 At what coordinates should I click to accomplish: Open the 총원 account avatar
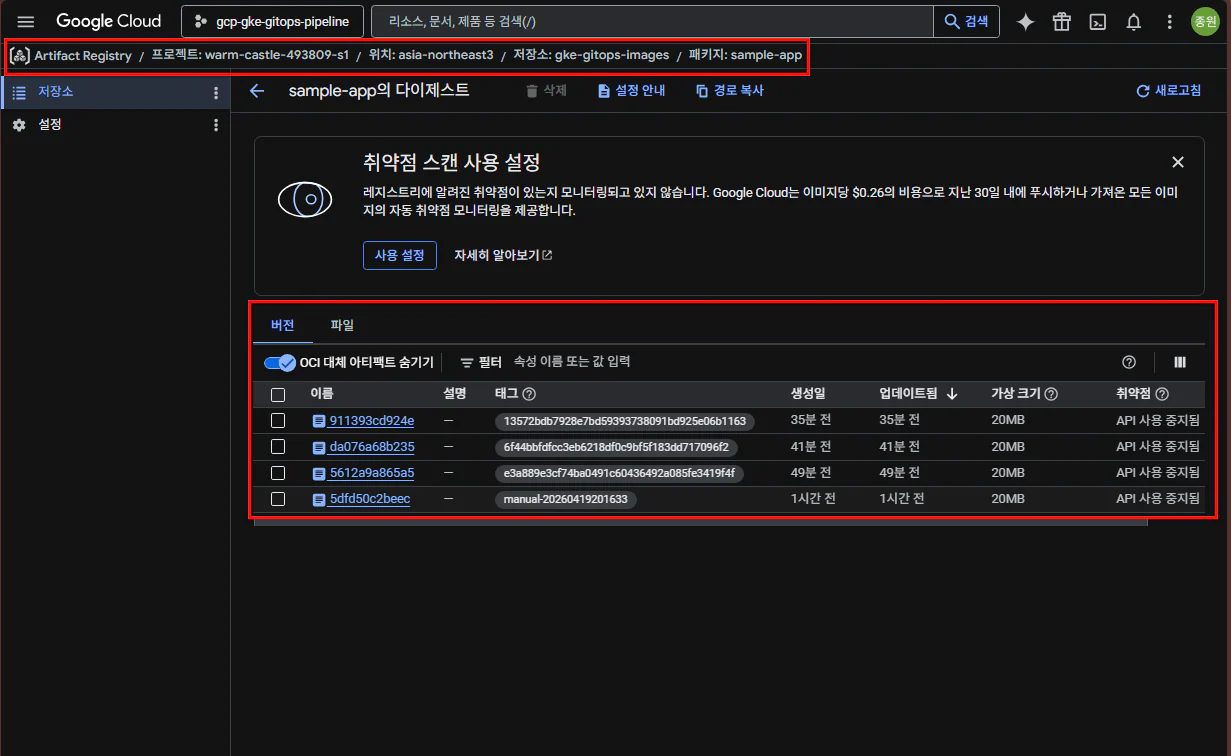point(1205,21)
